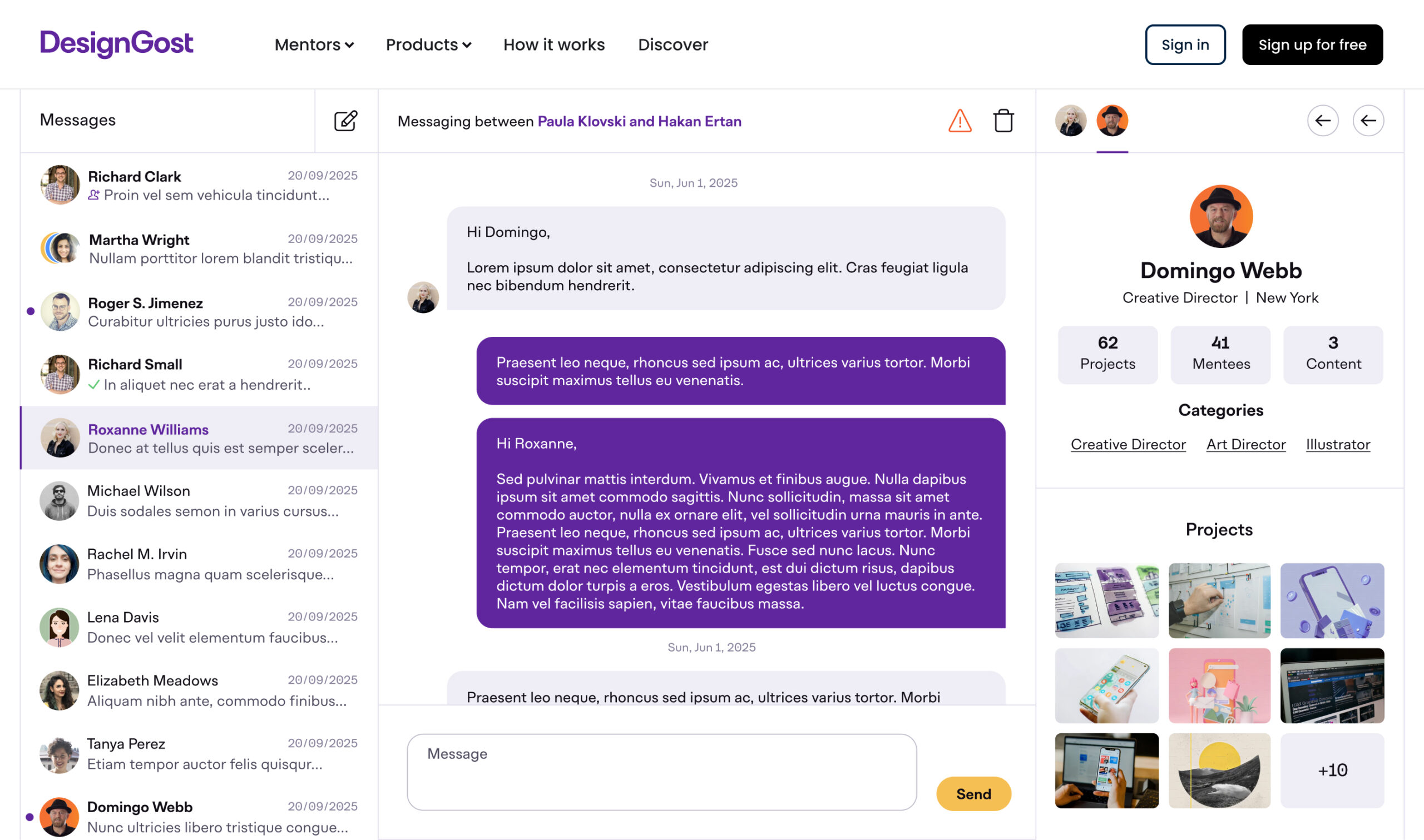The height and width of the screenshot is (840, 1424).
Task: Select the blonde woman avatar tab
Action: tap(1070, 121)
